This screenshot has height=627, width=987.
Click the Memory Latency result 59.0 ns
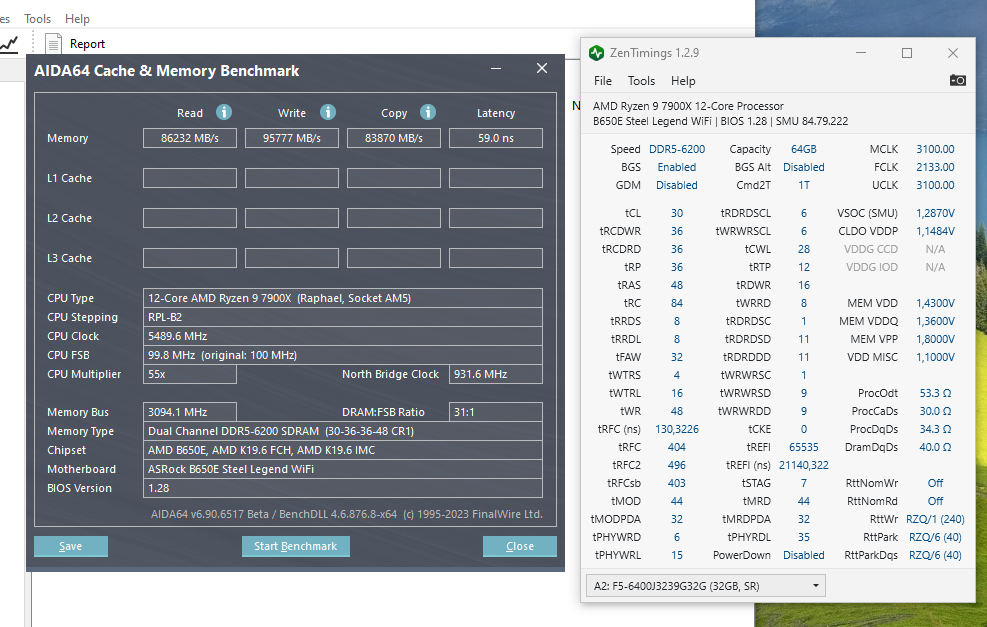496,138
